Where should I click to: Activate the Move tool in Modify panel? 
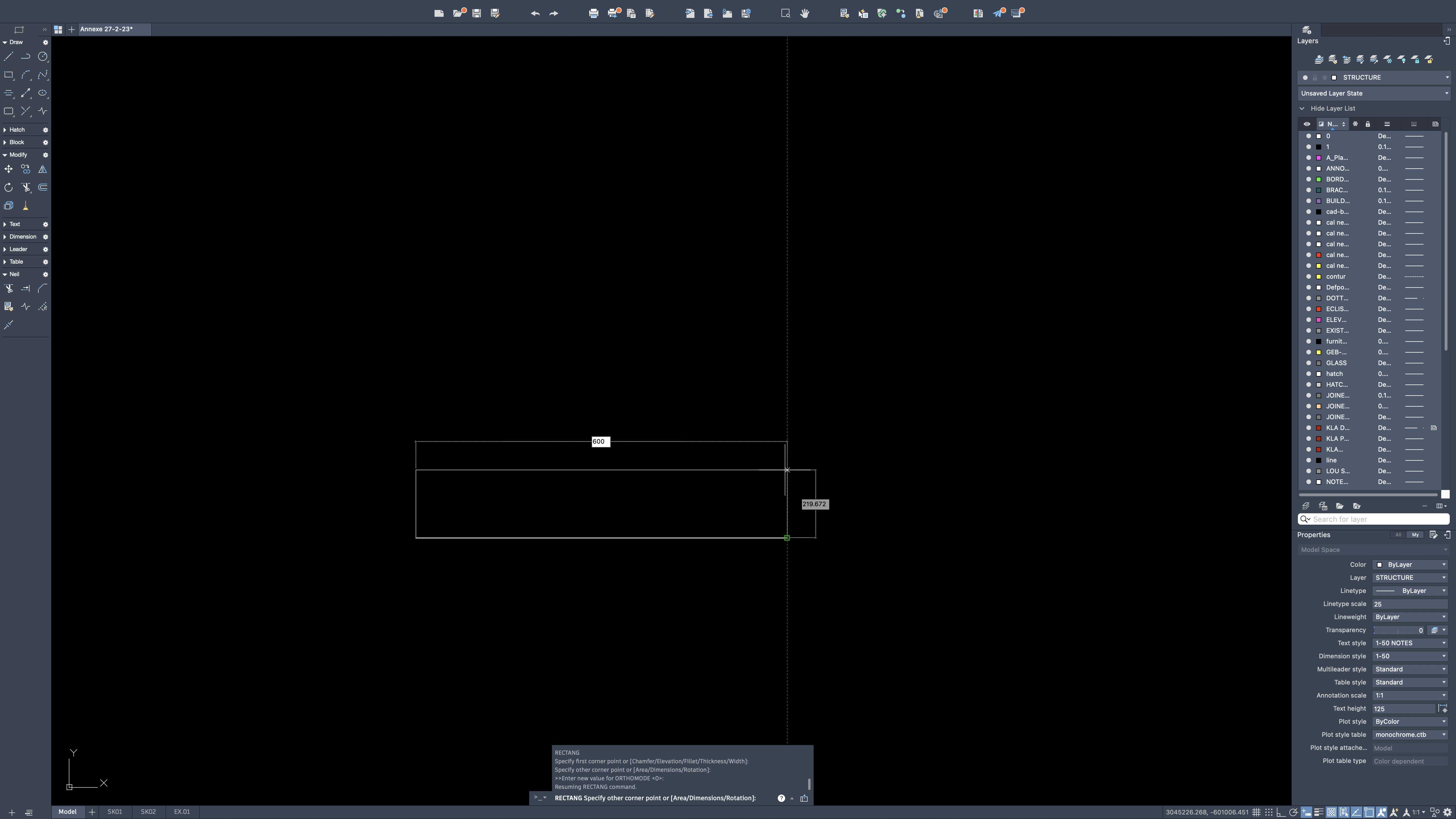(x=8, y=169)
